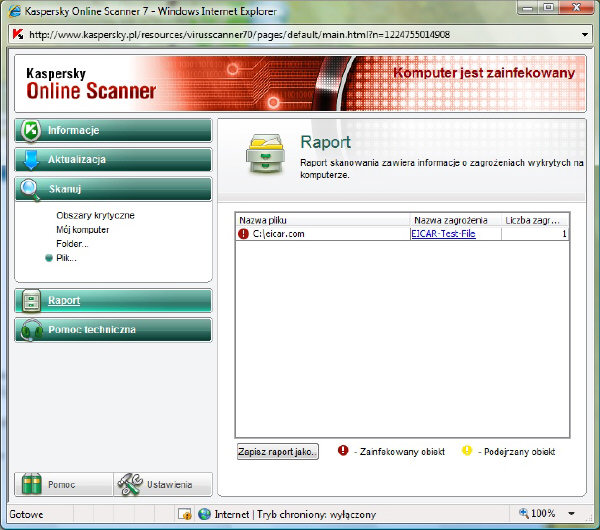Choose the Plik... scan option

[x=66, y=258]
